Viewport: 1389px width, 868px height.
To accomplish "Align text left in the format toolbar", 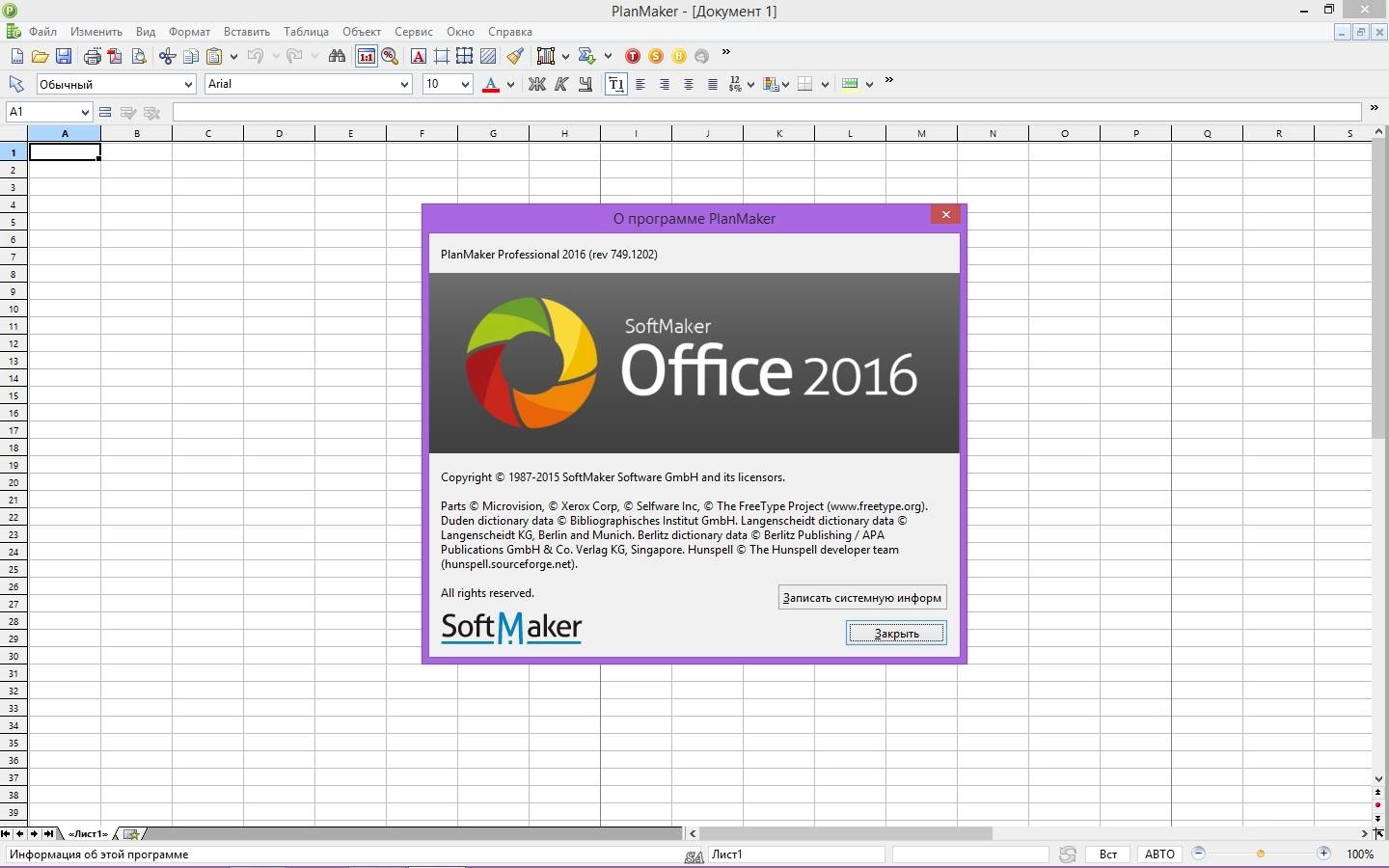I will point(640,84).
